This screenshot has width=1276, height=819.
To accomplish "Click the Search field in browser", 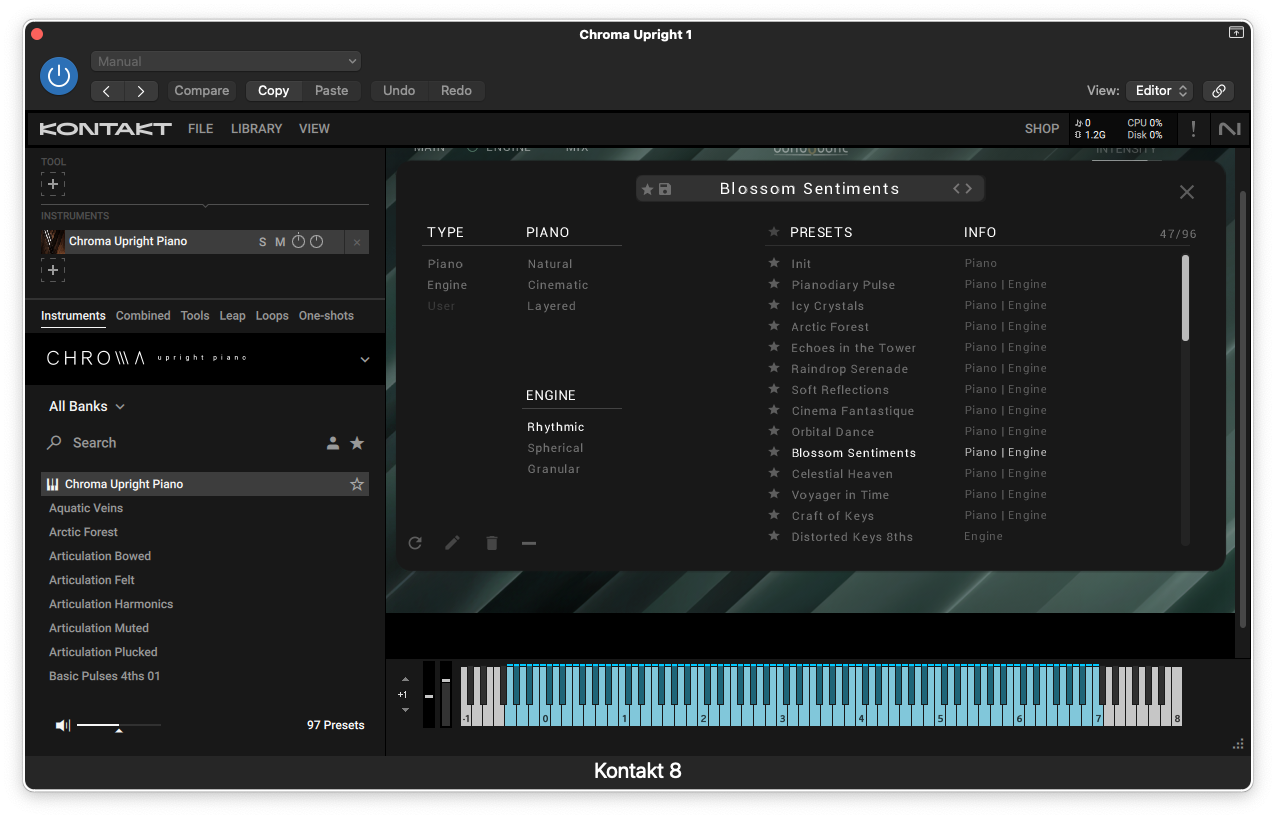I will coord(185,443).
